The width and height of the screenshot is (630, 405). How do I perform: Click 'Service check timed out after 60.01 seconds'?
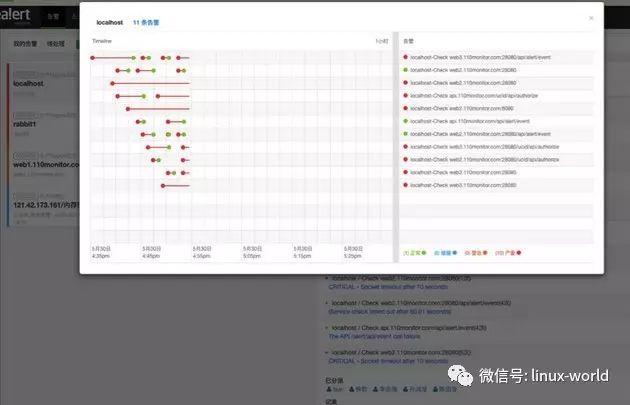point(390,311)
